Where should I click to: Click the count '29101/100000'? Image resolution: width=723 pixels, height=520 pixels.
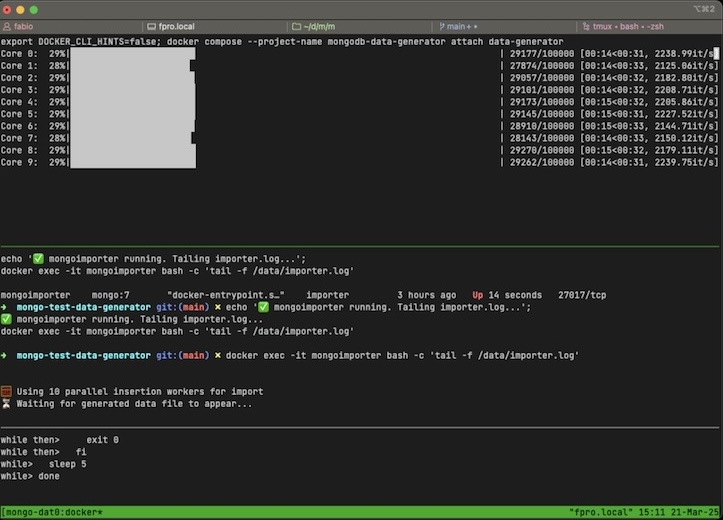click(542, 90)
